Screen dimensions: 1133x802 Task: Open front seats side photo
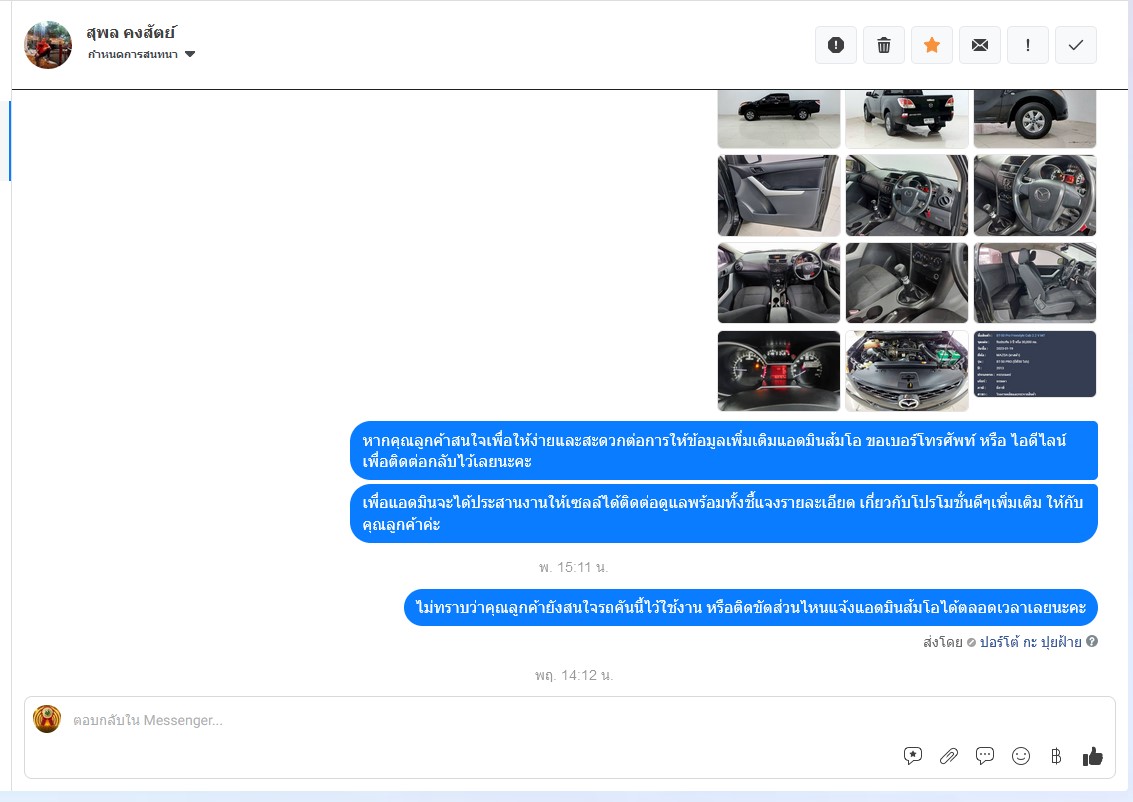click(x=1035, y=283)
